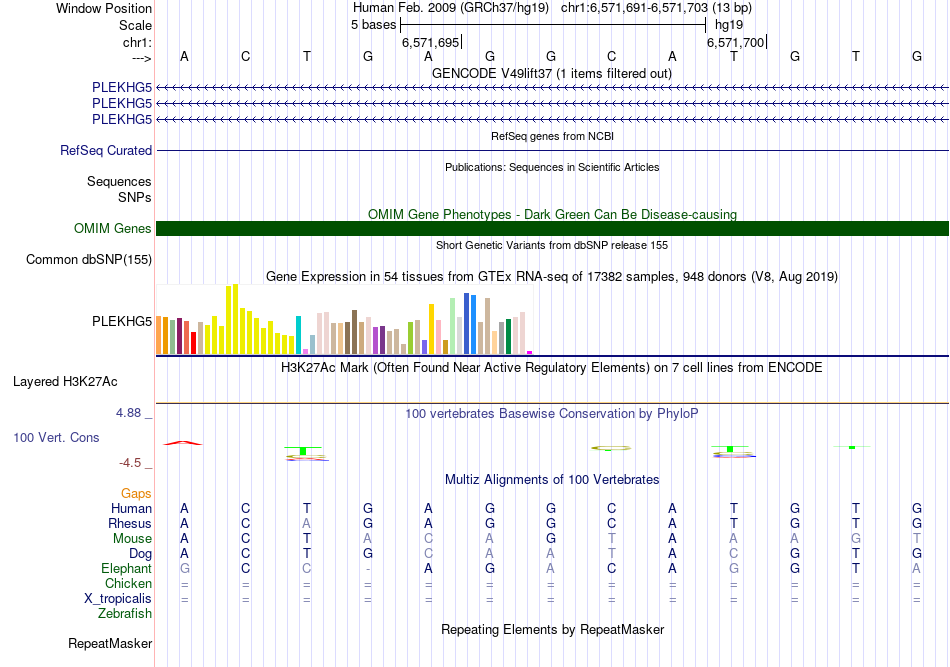Click the orange "Gaps" label
Screen dimensions: 950x667
click(136, 494)
